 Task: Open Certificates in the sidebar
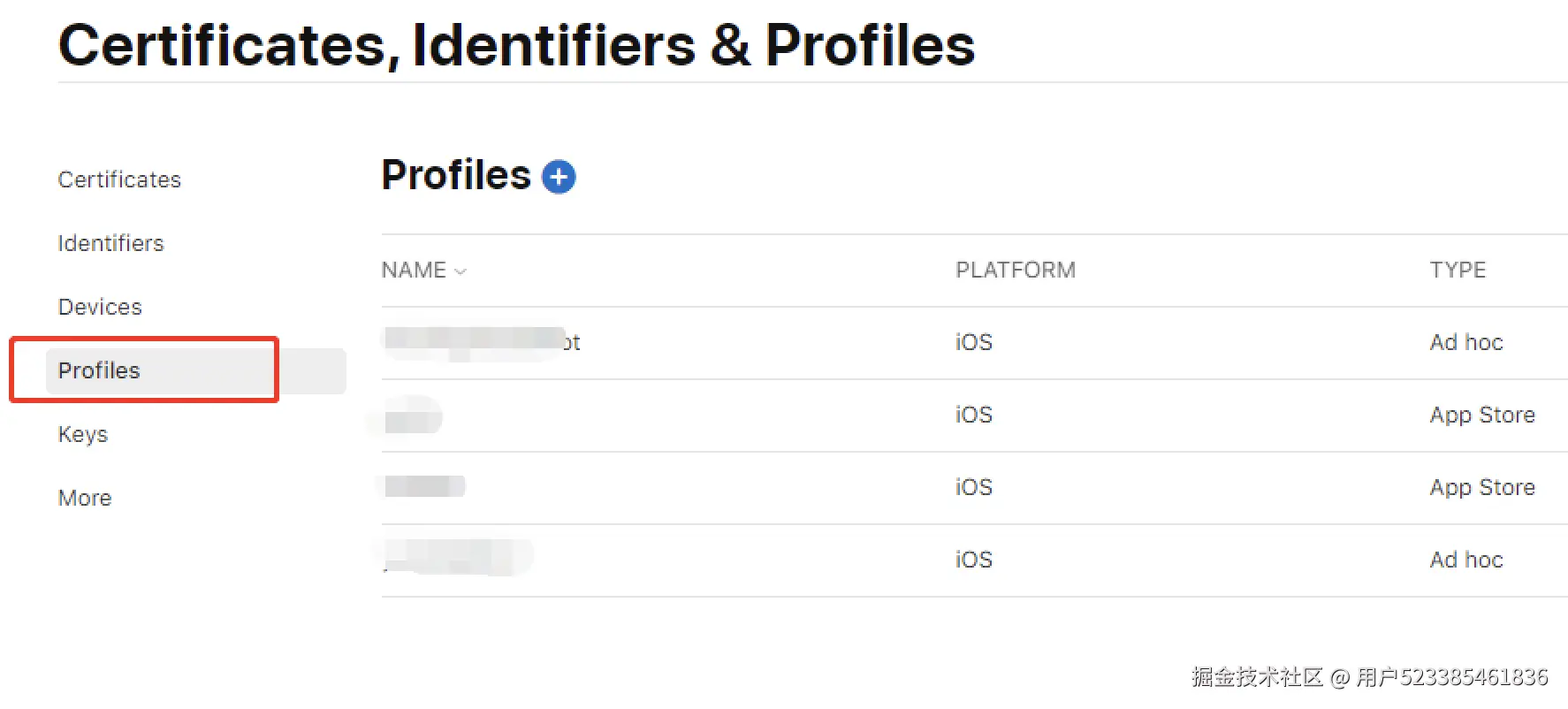click(x=119, y=179)
